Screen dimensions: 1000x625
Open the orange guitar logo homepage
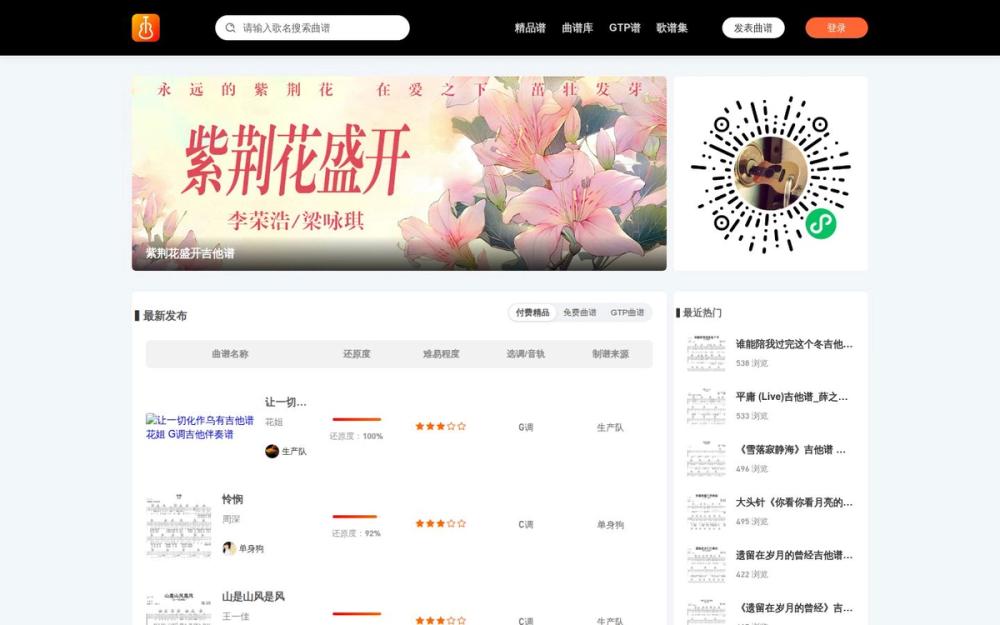click(145, 28)
